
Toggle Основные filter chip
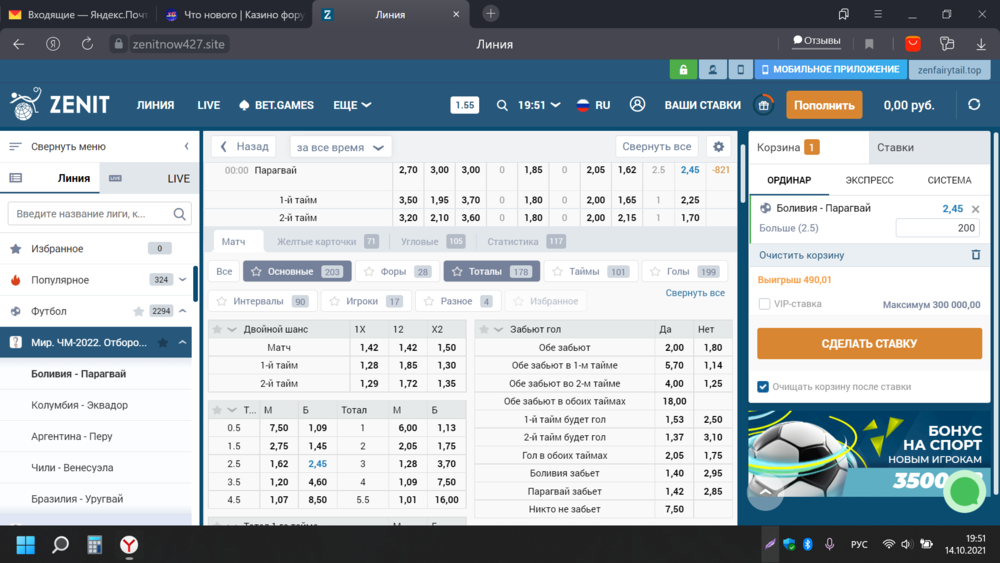297,272
